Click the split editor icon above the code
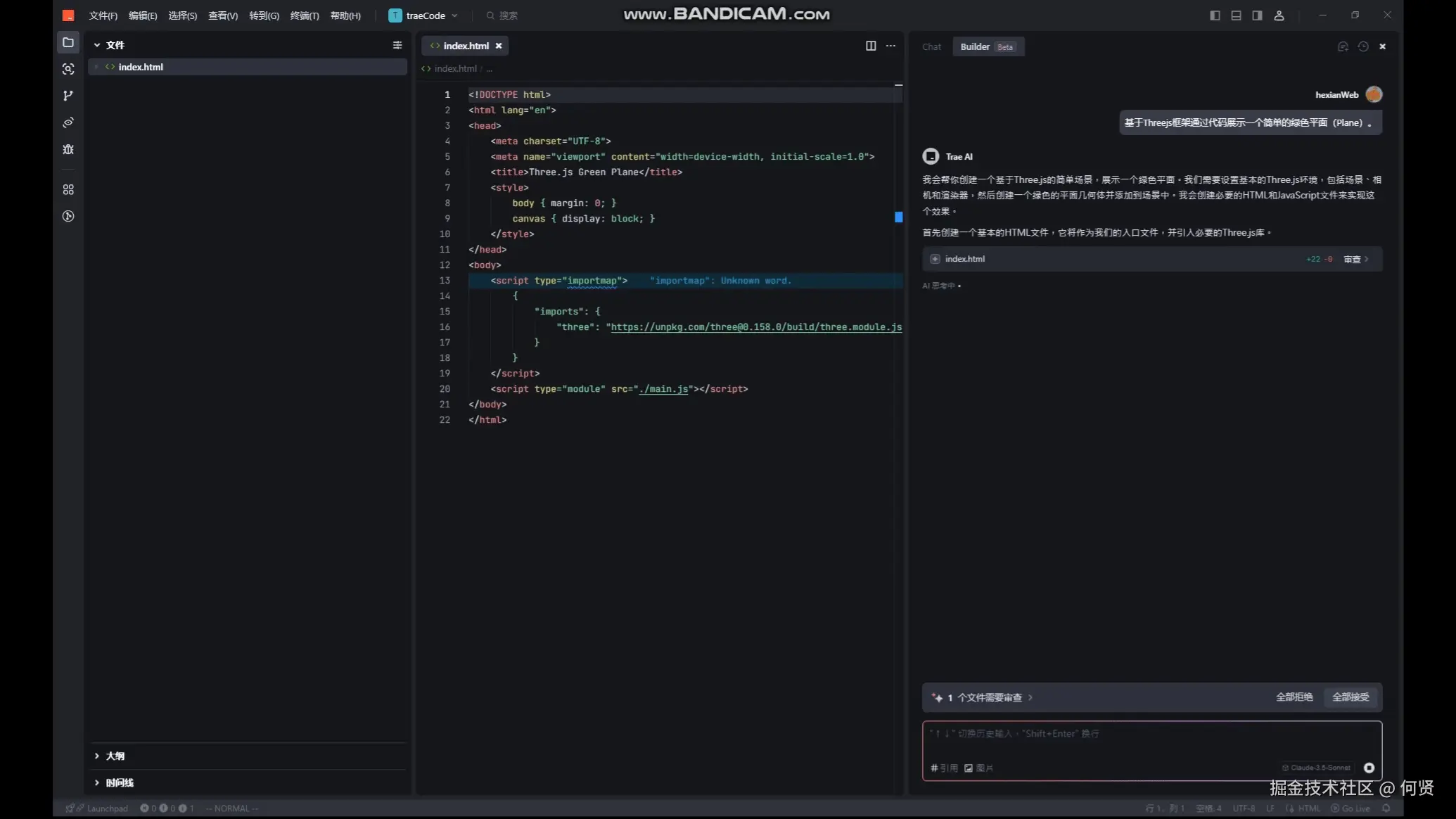1456x819 pixels. [x=870, y=46]
